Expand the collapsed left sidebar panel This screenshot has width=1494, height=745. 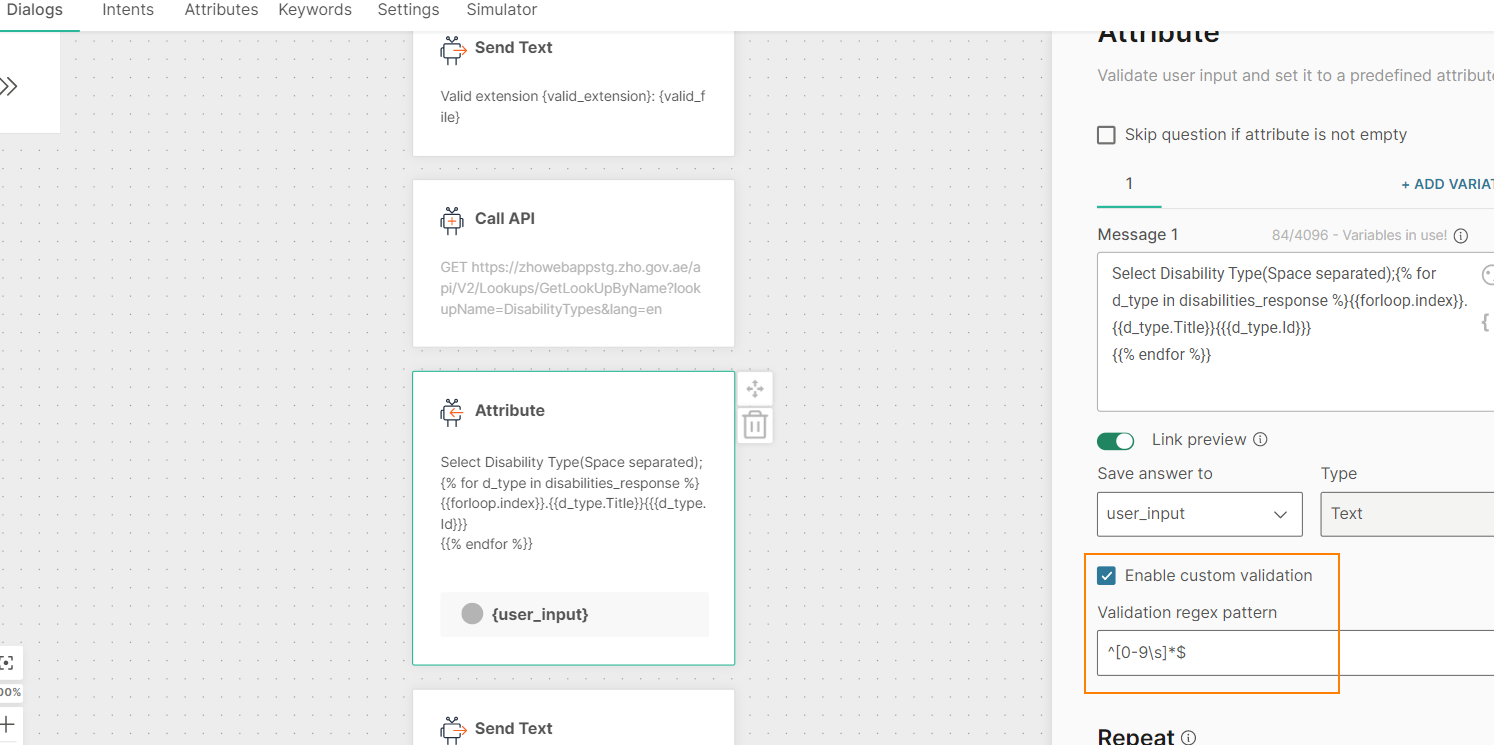[9, 87]
